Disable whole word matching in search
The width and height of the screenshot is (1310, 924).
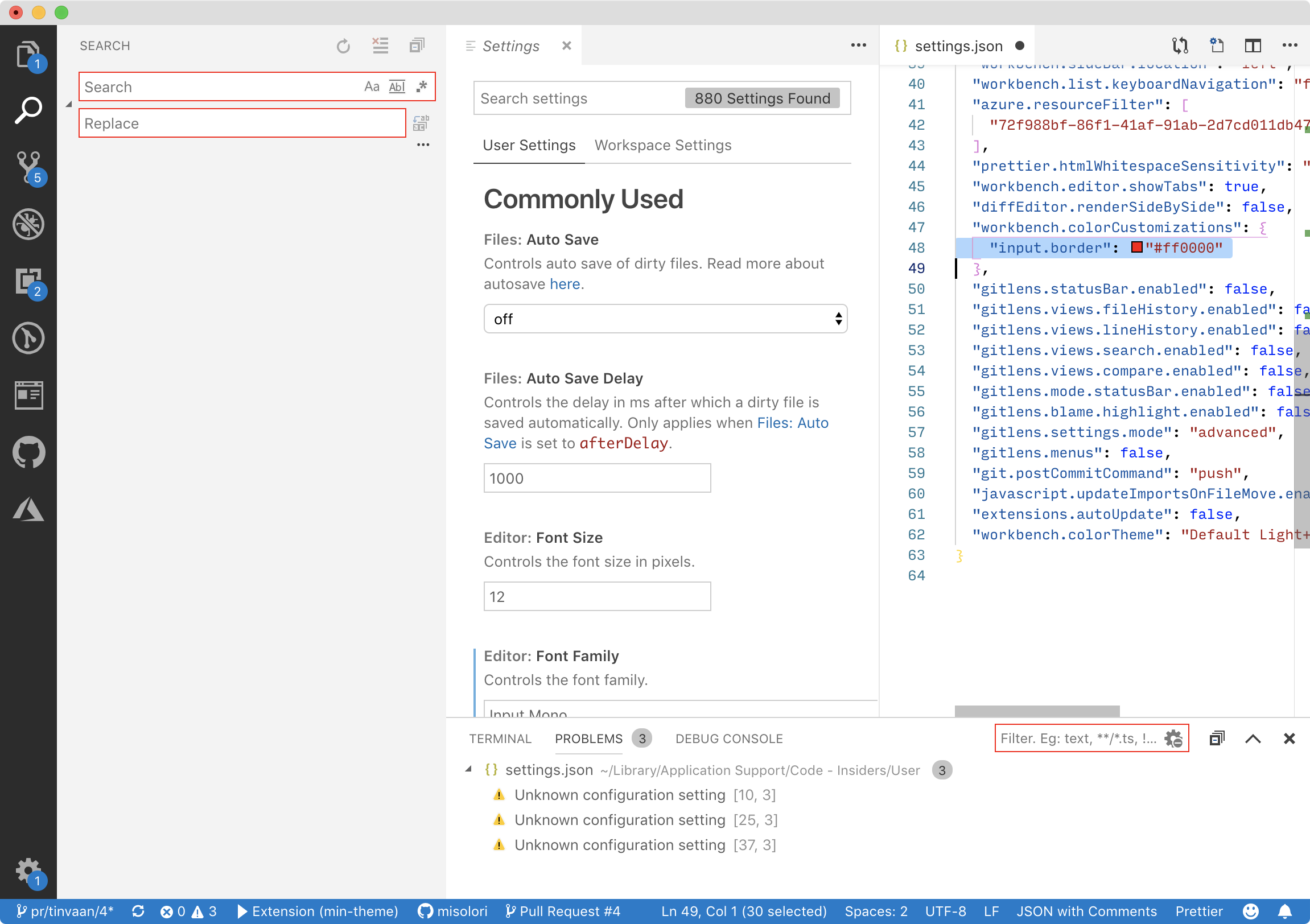[x=397, y=86]
